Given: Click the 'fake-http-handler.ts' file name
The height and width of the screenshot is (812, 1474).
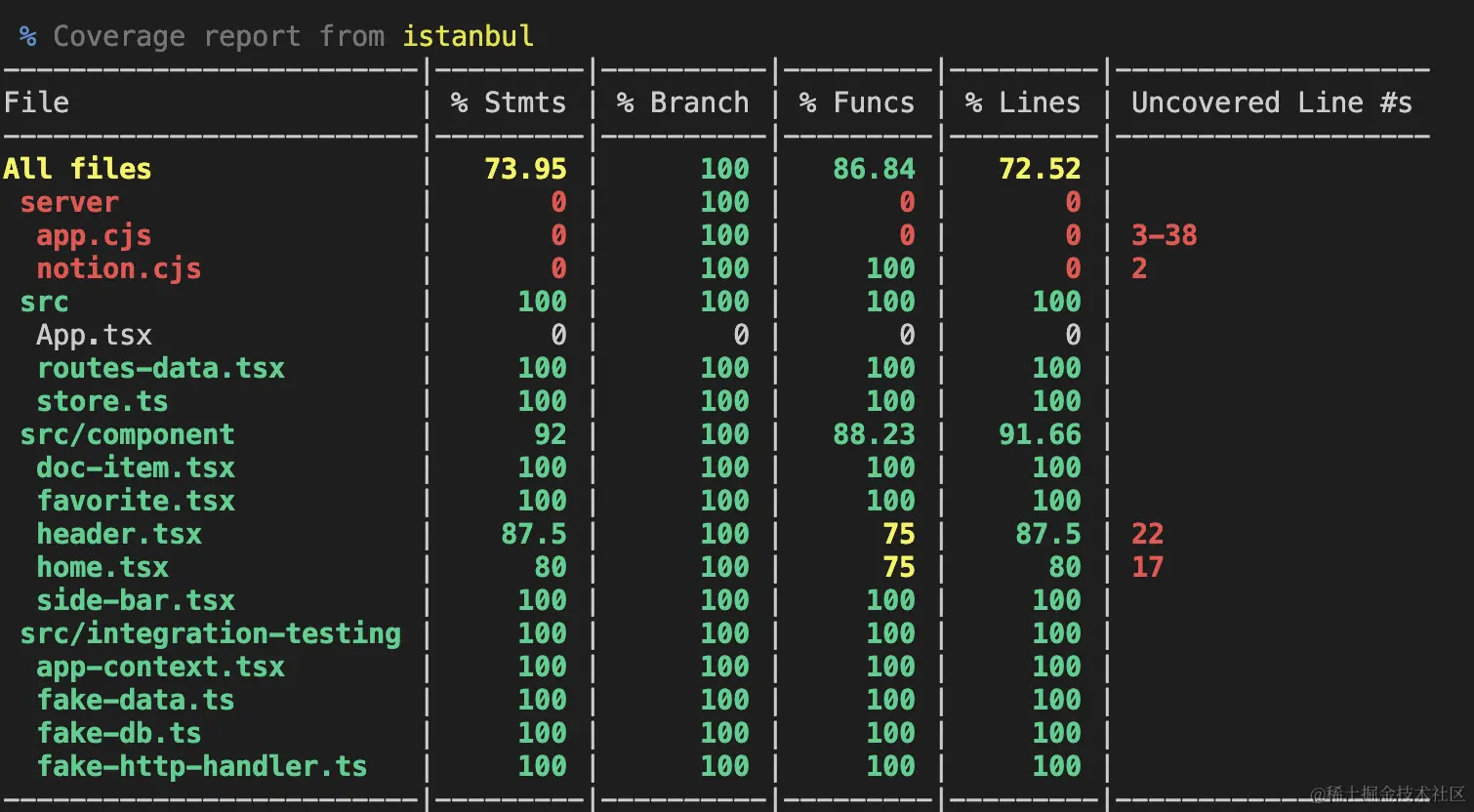Looking at the screenshot, I should 202,766.
